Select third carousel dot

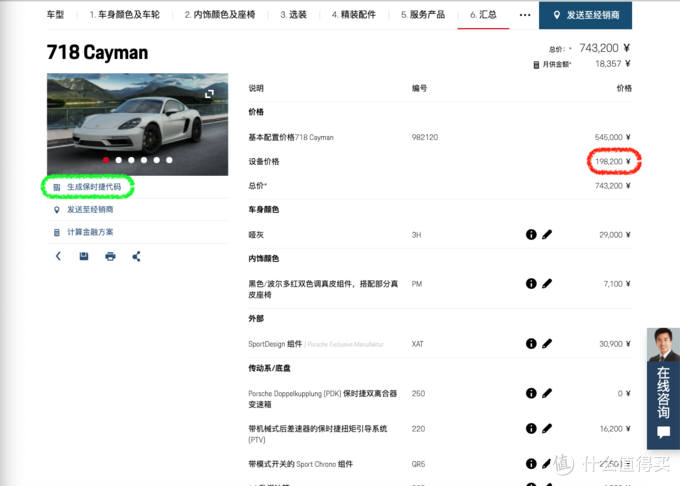click(x=131, y=160)
